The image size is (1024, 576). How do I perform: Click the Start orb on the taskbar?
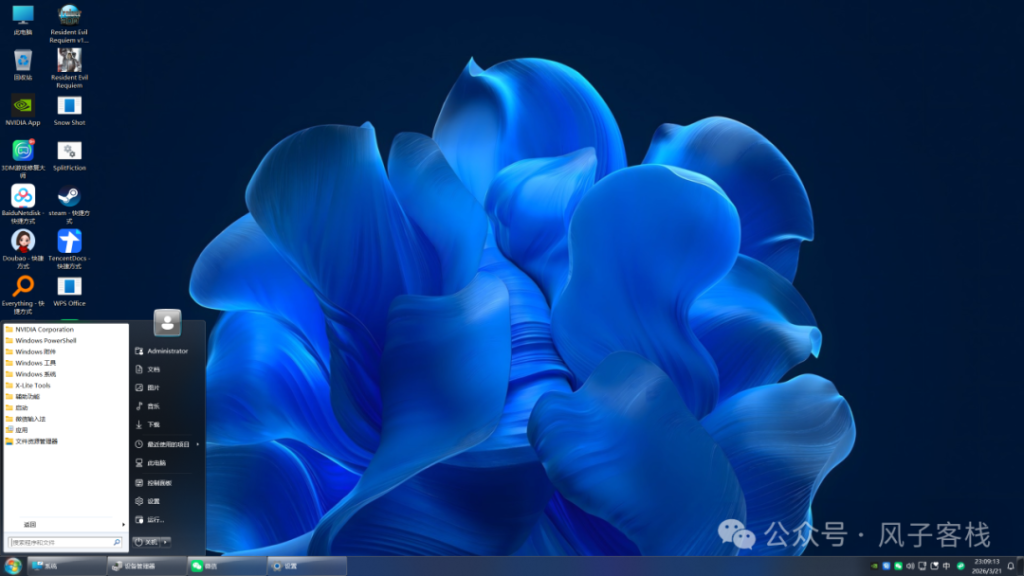pyautogui.click(x=12, y=566)
